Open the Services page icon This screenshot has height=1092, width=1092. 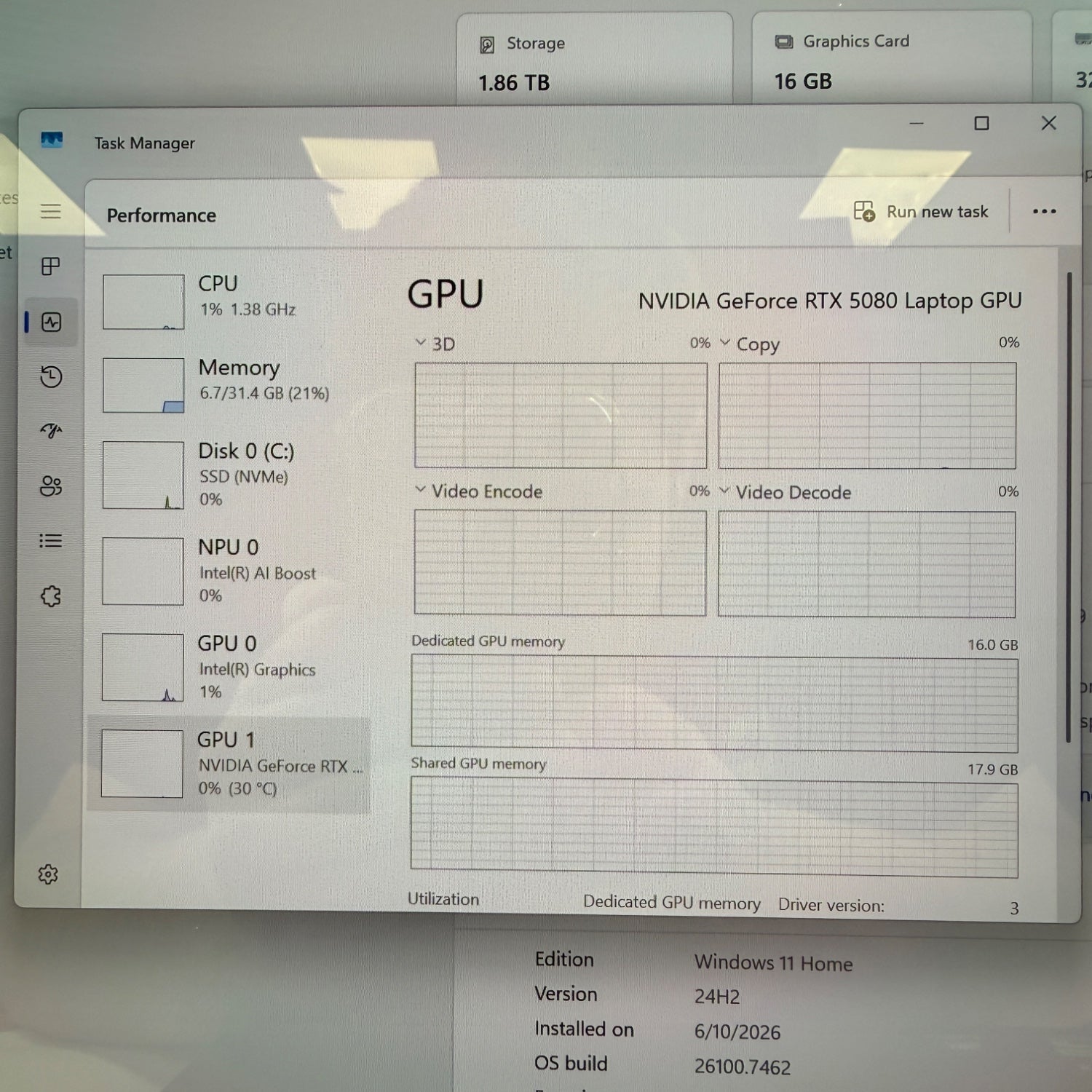tap(50, 596)
